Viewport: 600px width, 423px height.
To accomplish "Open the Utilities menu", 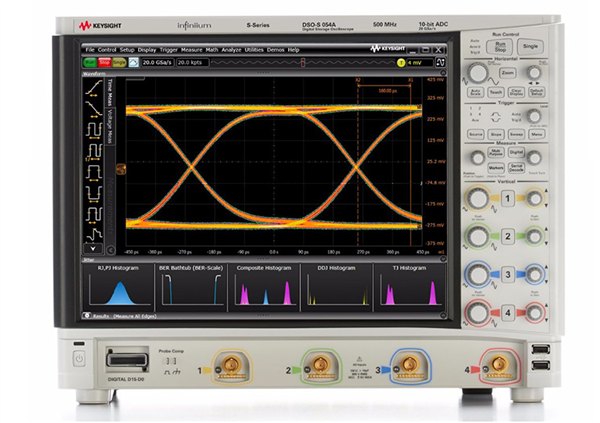I will tap(254, 50).
